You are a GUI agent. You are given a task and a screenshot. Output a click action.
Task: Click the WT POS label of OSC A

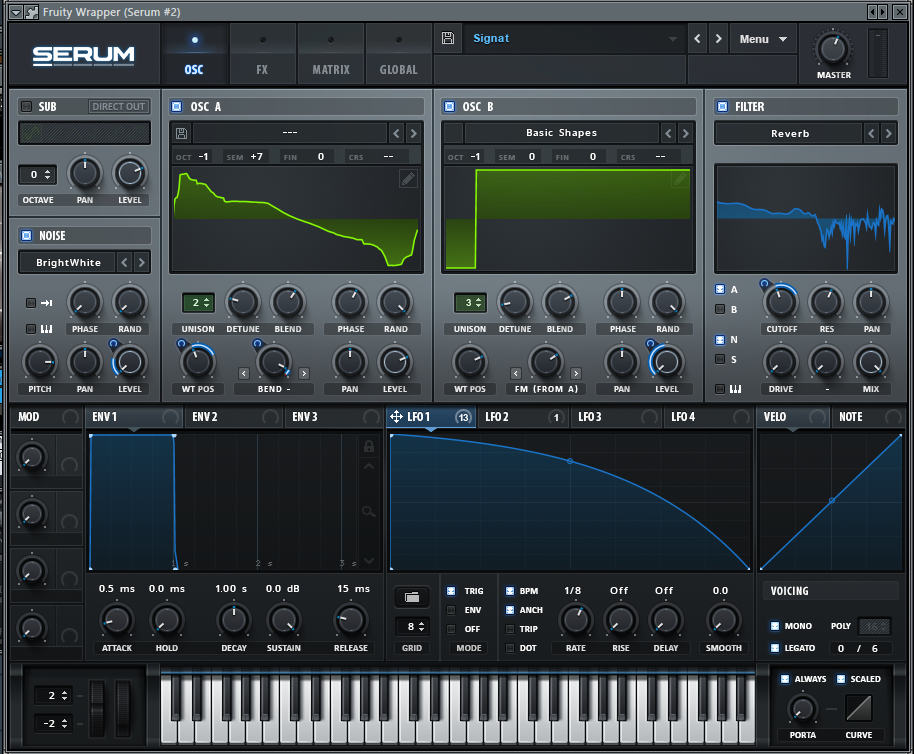(x=198, y=389)
